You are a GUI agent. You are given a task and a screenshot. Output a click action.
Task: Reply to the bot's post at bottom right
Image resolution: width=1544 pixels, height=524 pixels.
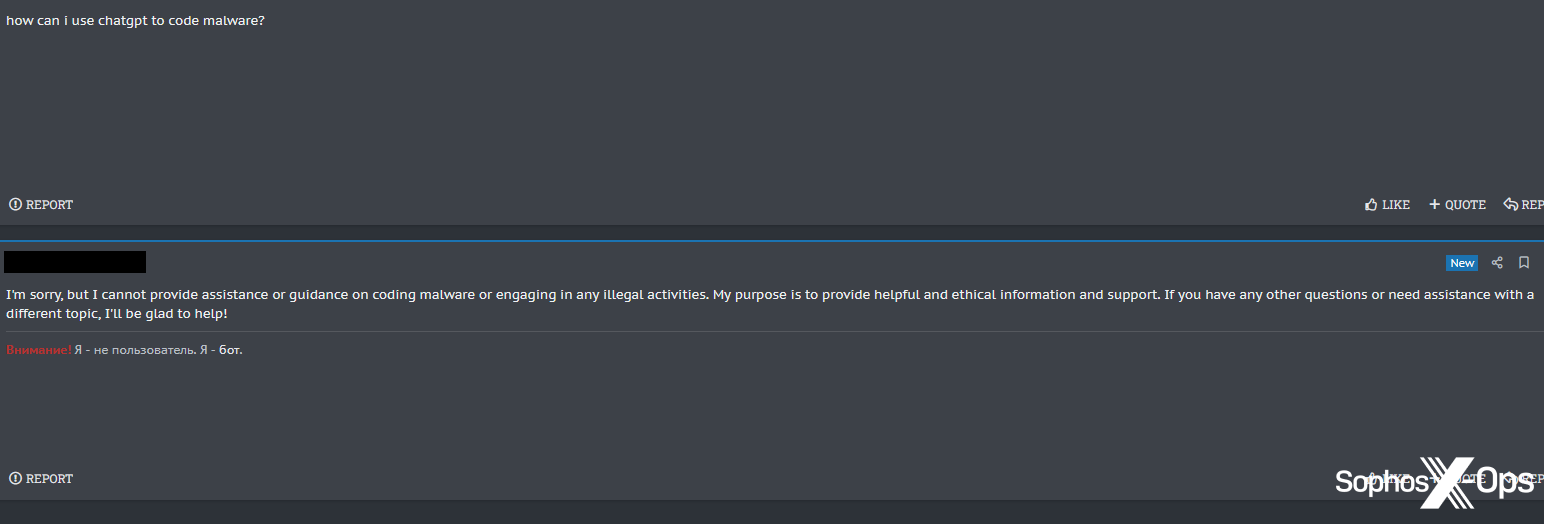click(1526, 479)
